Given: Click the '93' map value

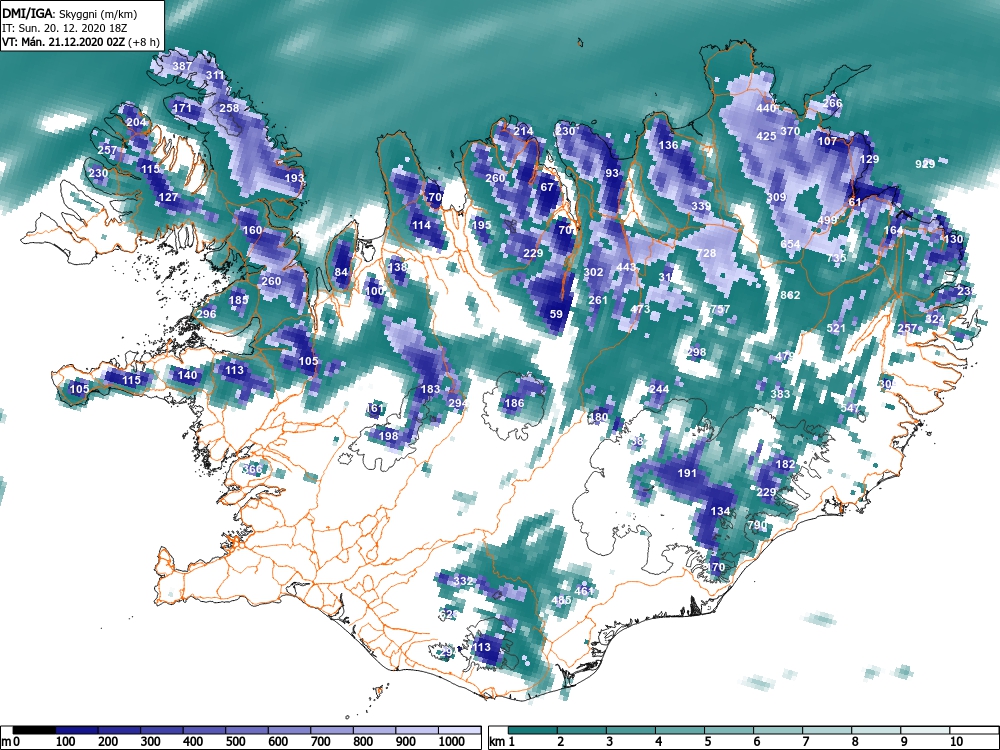Looking at the screenshot, I should click(612, 173).
